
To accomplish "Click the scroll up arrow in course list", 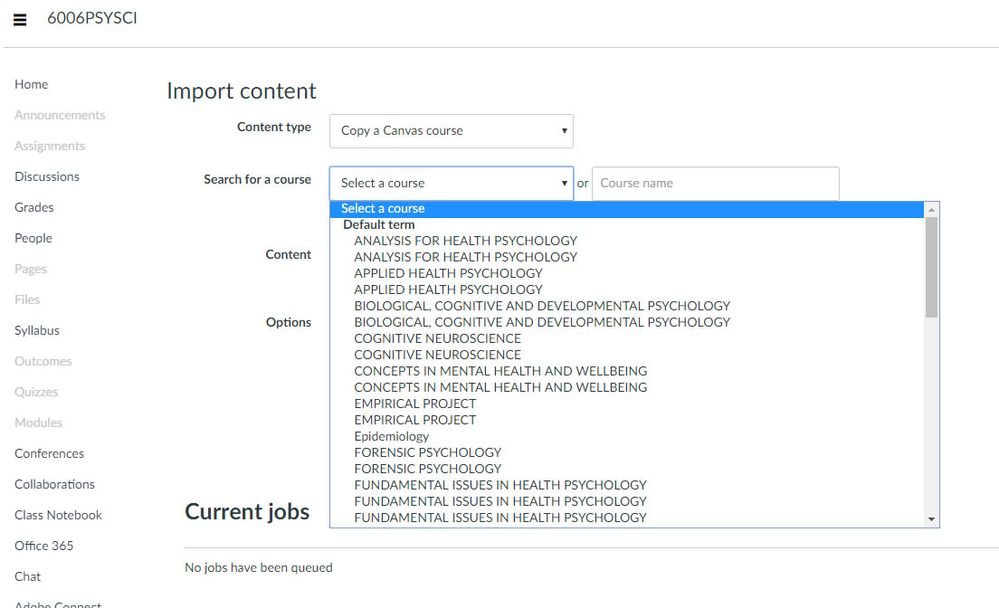I will (932, 210).
